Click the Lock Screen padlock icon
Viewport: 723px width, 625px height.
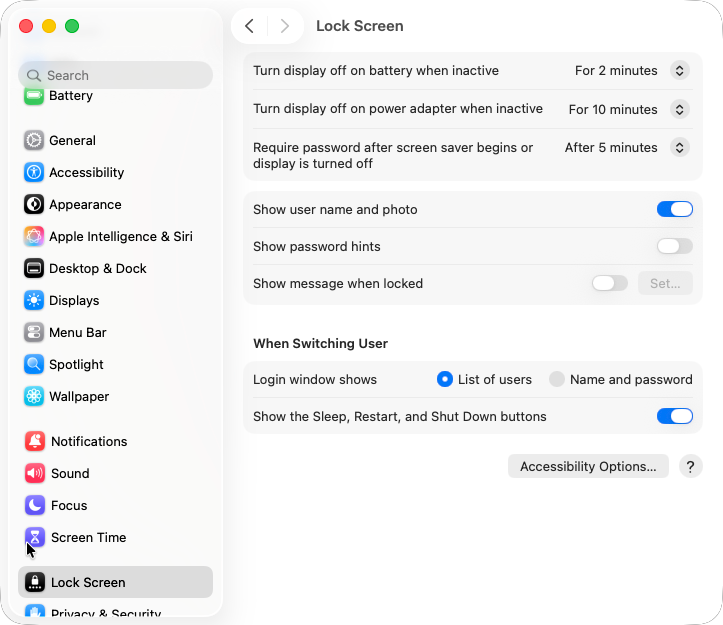35,582
